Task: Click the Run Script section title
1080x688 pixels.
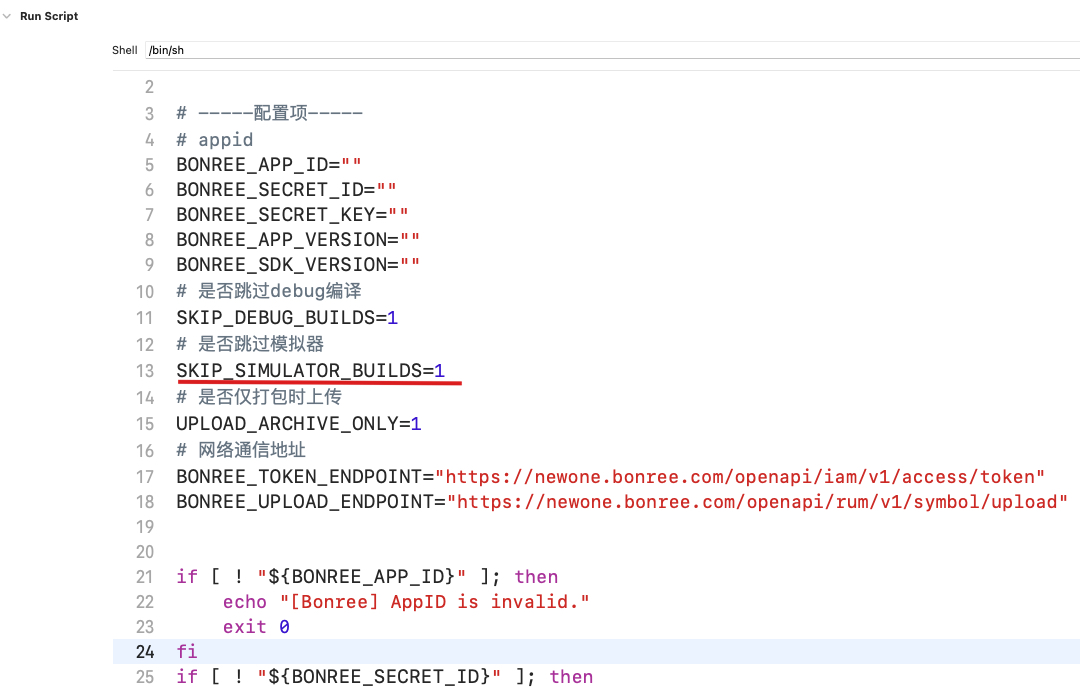Action: (x=49, y=17)
